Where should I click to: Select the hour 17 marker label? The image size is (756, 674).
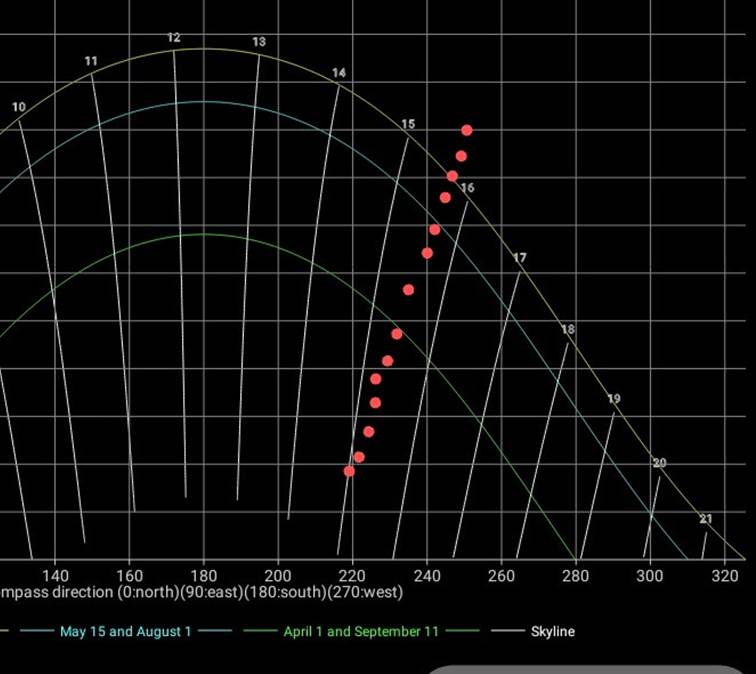click(520, 258)
